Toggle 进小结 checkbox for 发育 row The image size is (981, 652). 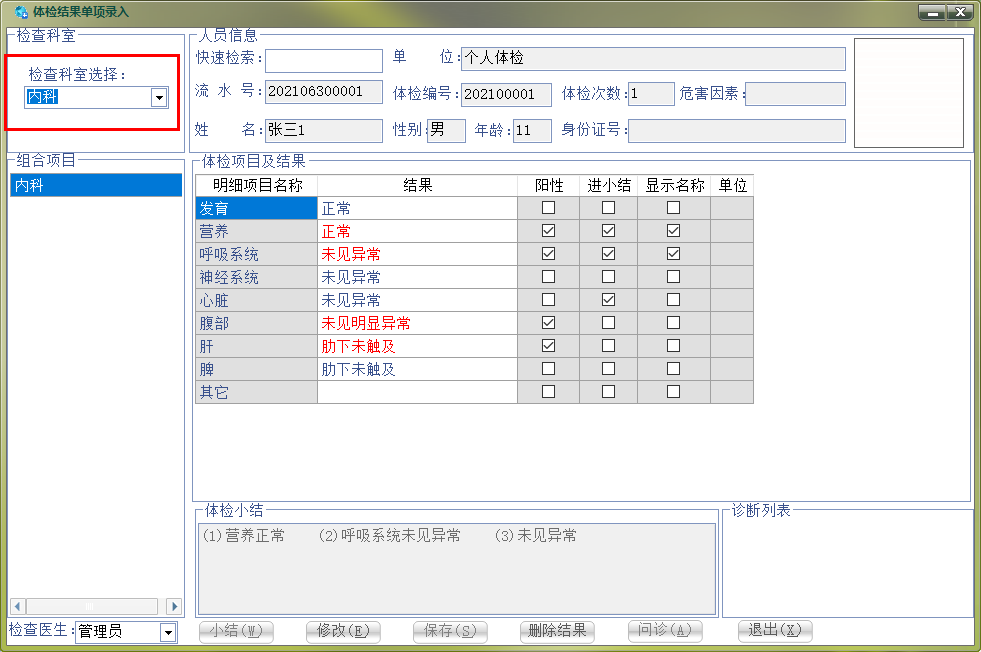coord(608,208)
